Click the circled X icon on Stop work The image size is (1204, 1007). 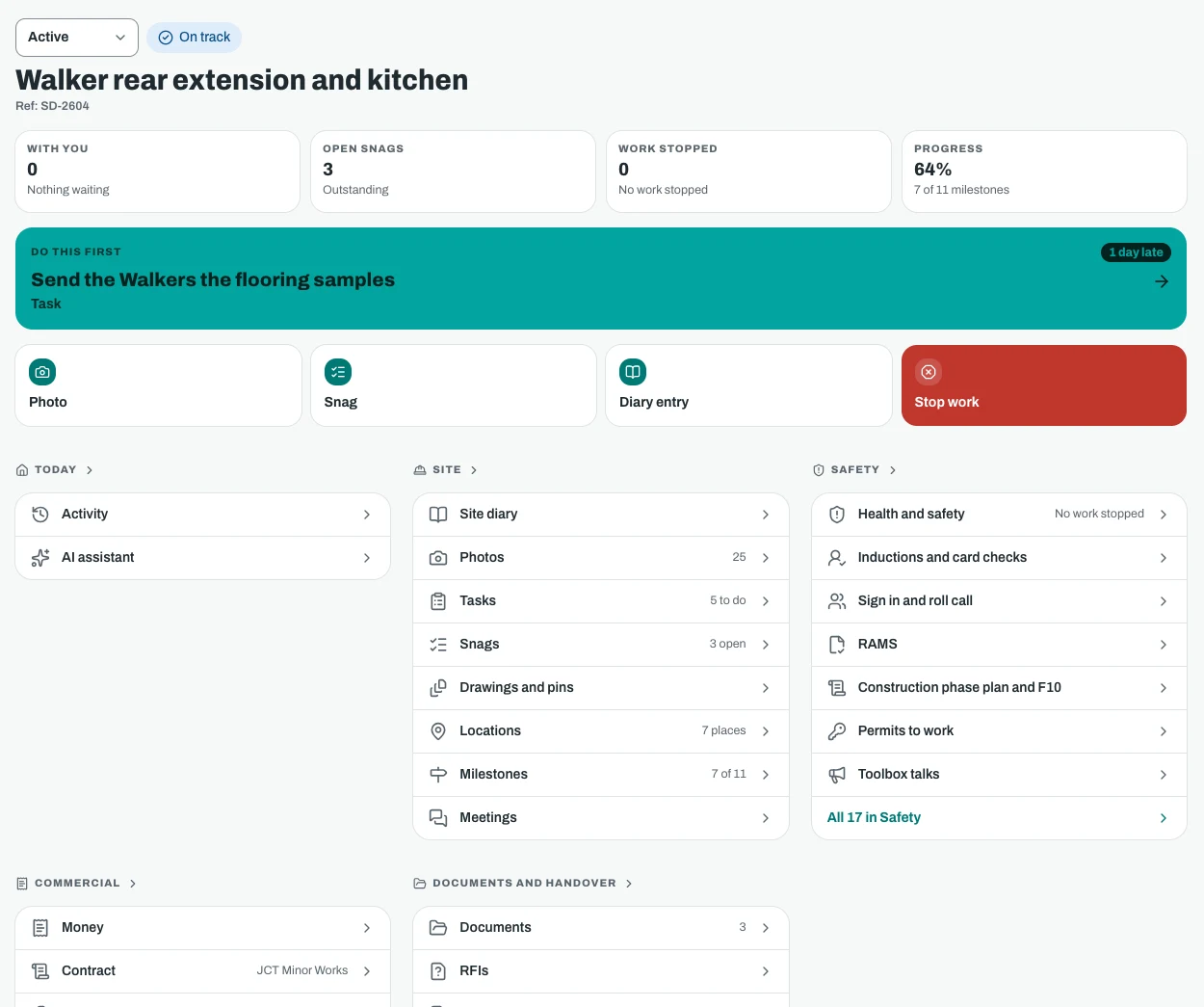click(929, 372)
